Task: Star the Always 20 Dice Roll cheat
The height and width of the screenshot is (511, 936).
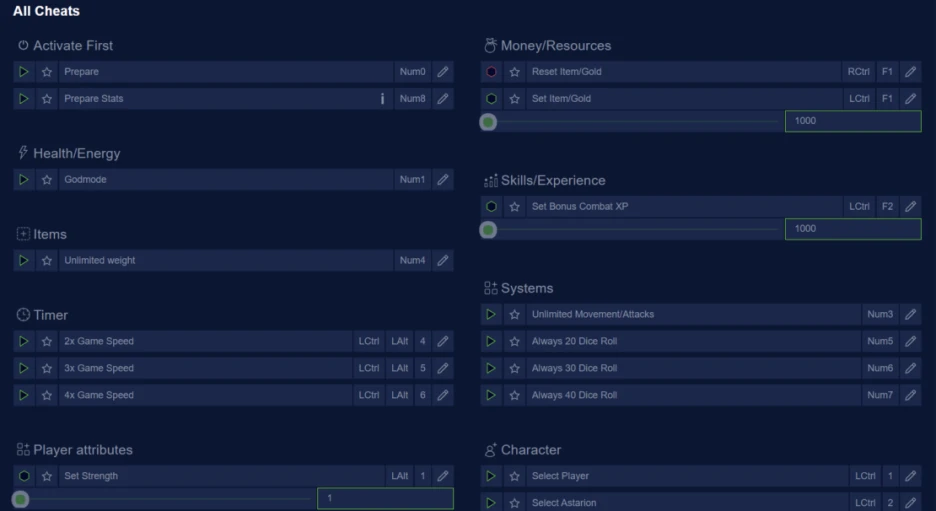Action: click(x=514, y=341)
